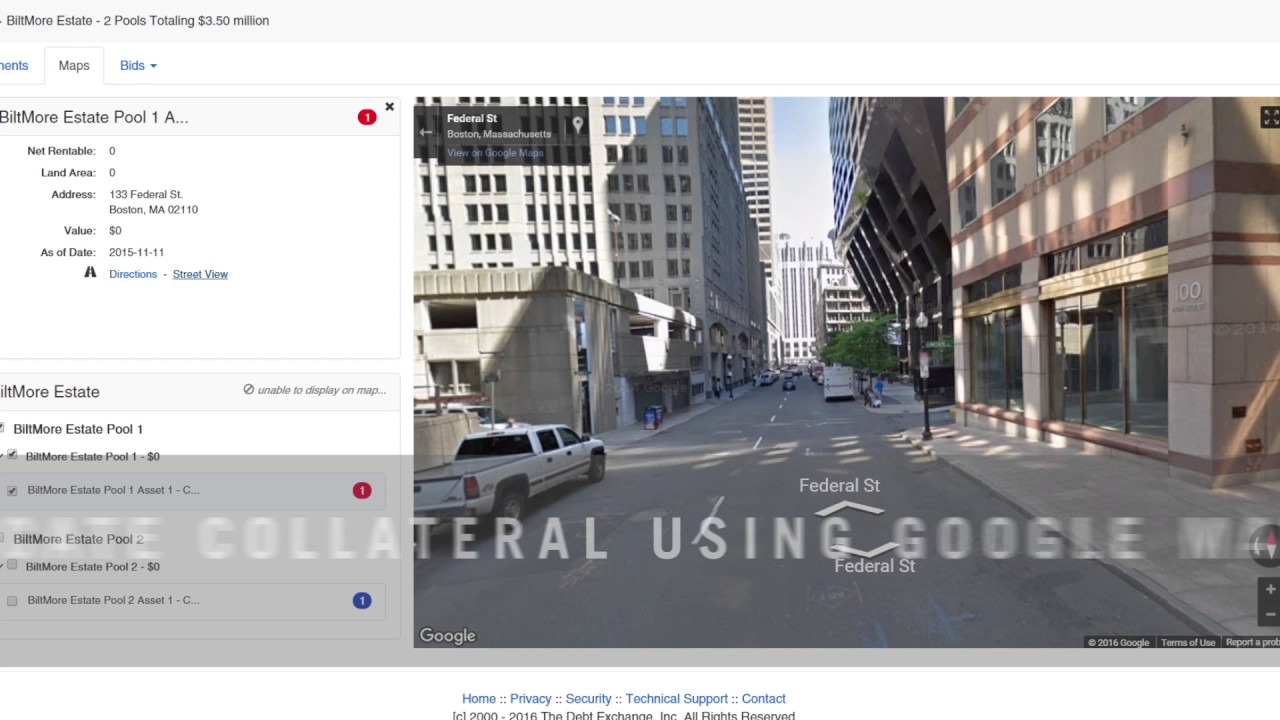The image size is (1280, 720).
Task: Switch to the Maps tab
Action: pos(74,65)
